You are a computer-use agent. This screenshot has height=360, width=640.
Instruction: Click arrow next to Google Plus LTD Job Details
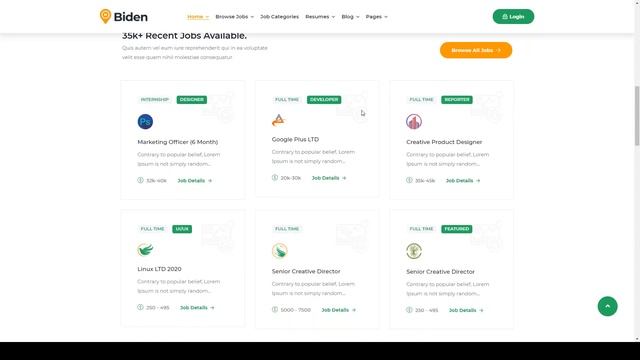point(344,178)
